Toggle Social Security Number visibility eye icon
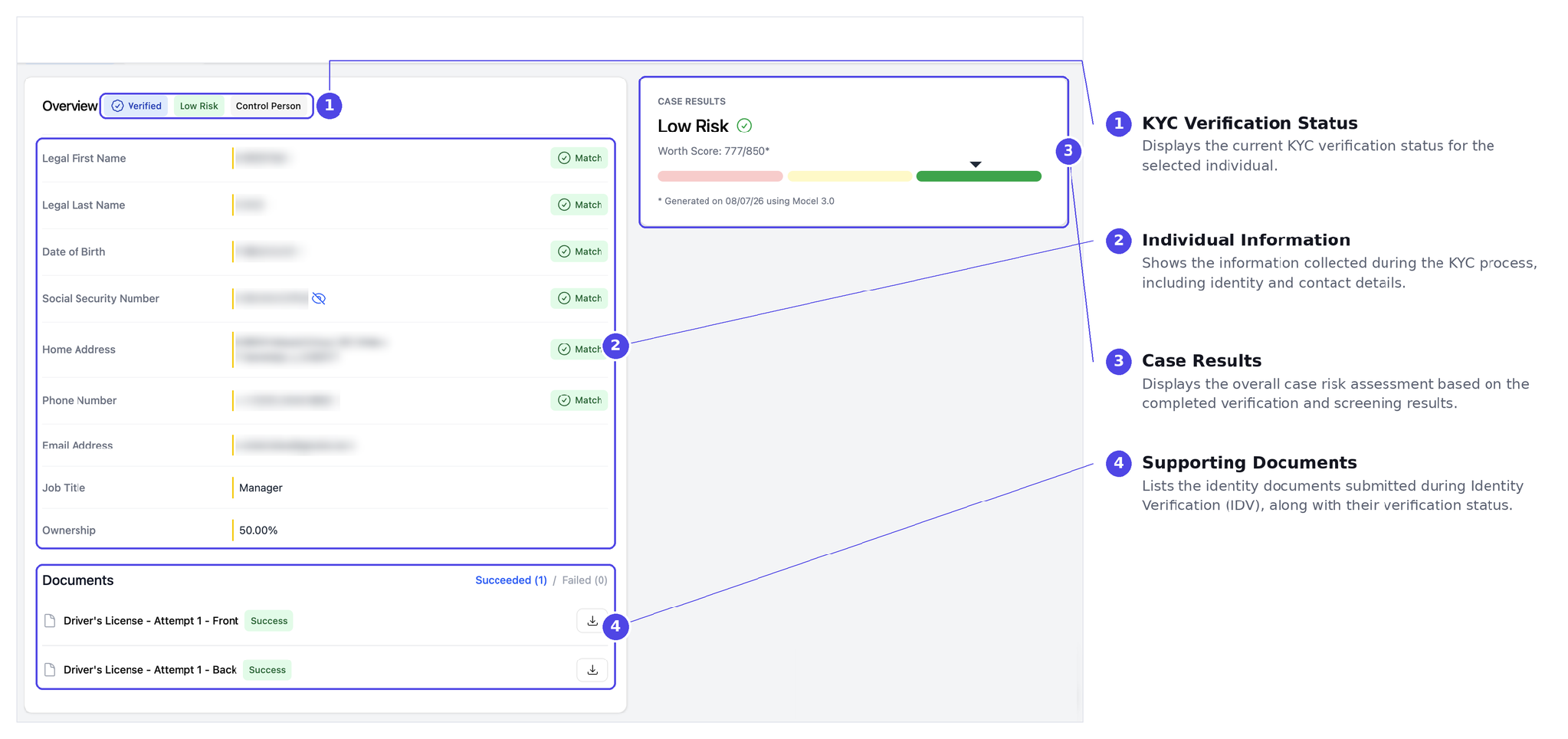1568x739 pixels. click(x=319, y=298)
